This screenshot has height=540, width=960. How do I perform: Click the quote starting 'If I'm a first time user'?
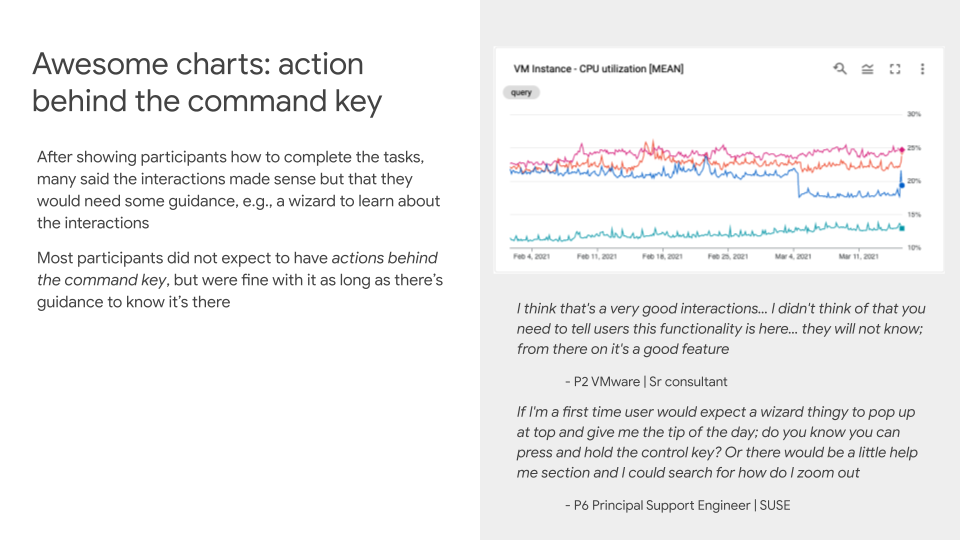pos(716,442)
